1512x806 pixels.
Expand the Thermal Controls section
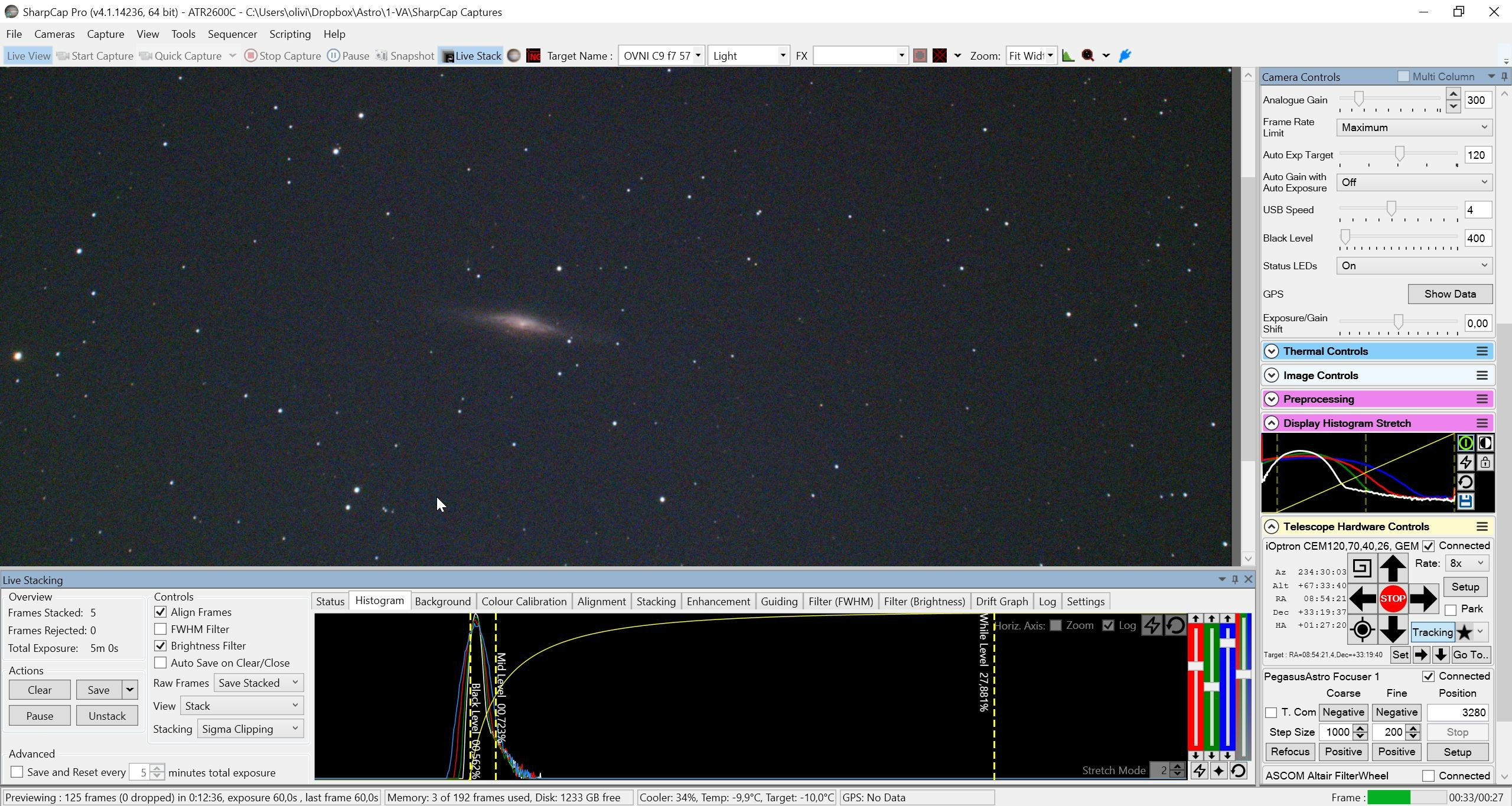[x=1272, y=351]
